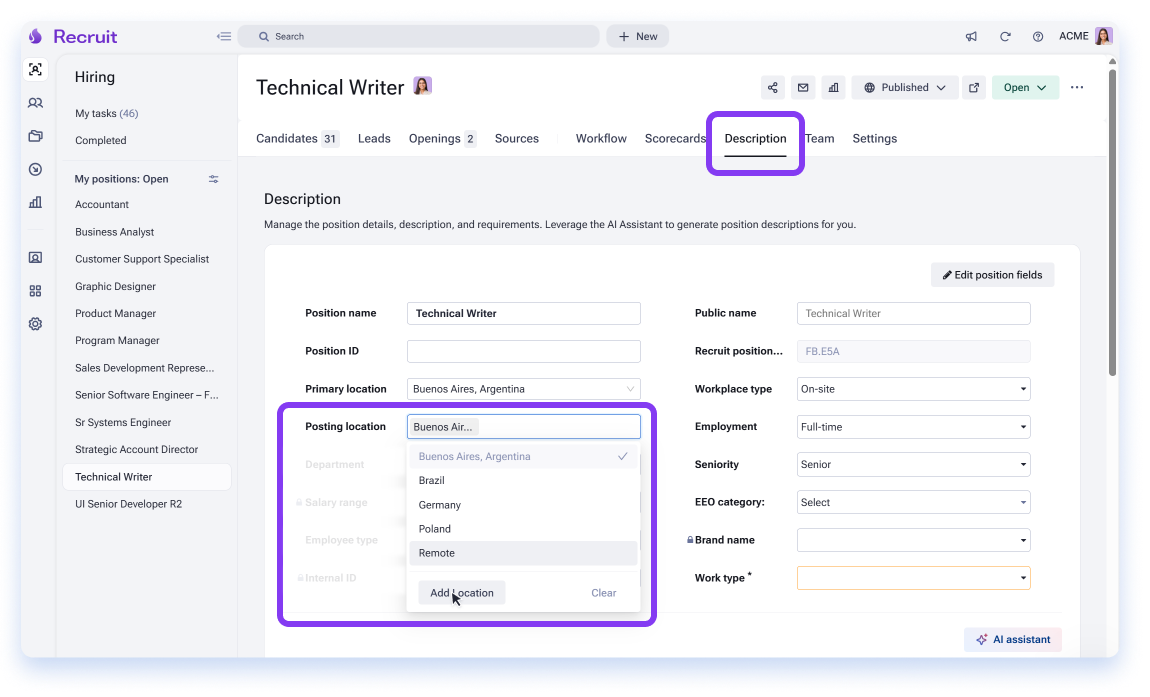This screenshot has height=697, width=1150.
Task: Open the help question mark icon
Action: 1038,36
